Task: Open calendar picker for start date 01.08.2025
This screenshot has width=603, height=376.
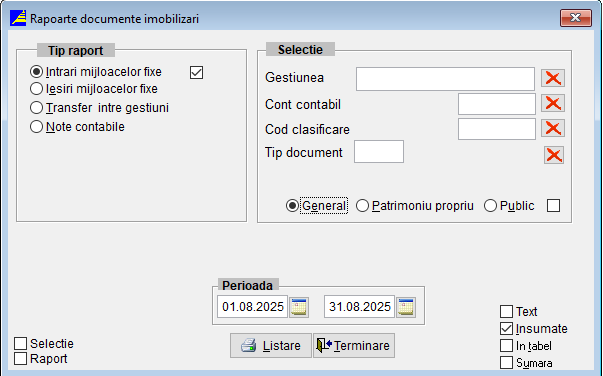Action: click(x=299, y=307)
